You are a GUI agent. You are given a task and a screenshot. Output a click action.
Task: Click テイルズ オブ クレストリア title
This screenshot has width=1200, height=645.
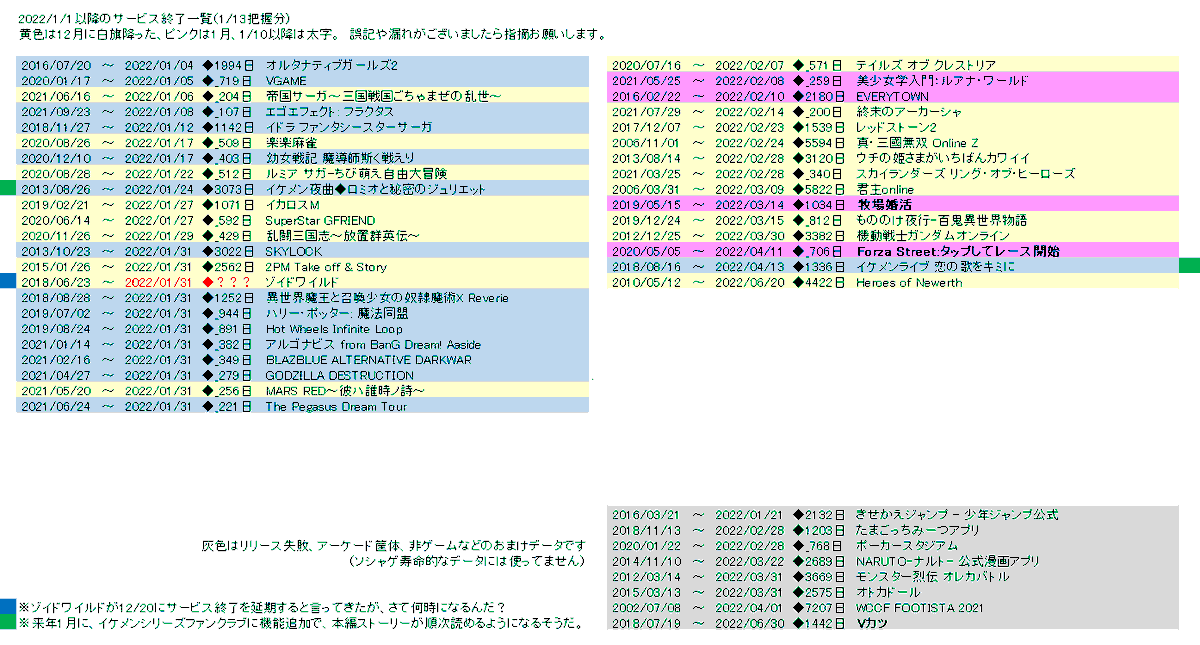(x=926, y=65)
